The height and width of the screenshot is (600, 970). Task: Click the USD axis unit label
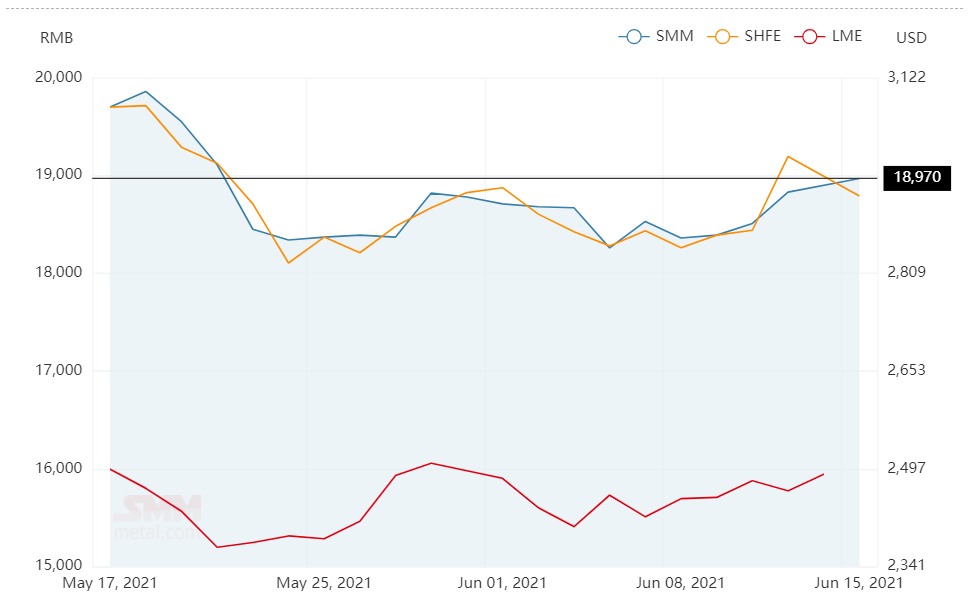pyautogui.click(x=911, y=38)
